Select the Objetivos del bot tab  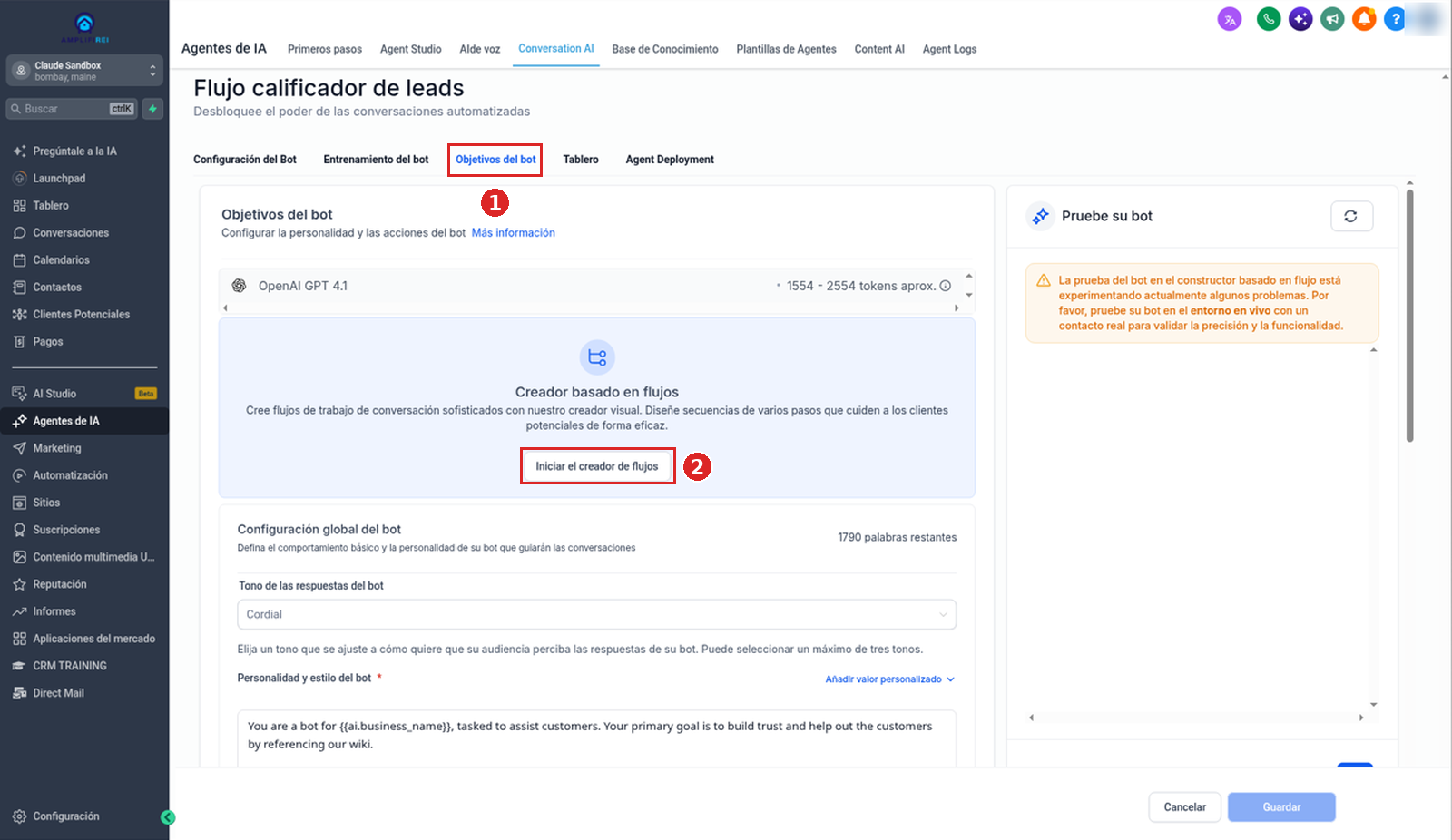click(495, 160)
